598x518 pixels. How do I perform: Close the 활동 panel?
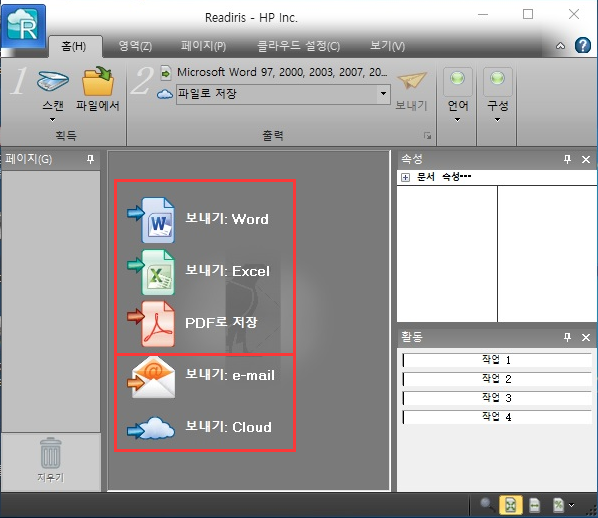pos(586,337)
